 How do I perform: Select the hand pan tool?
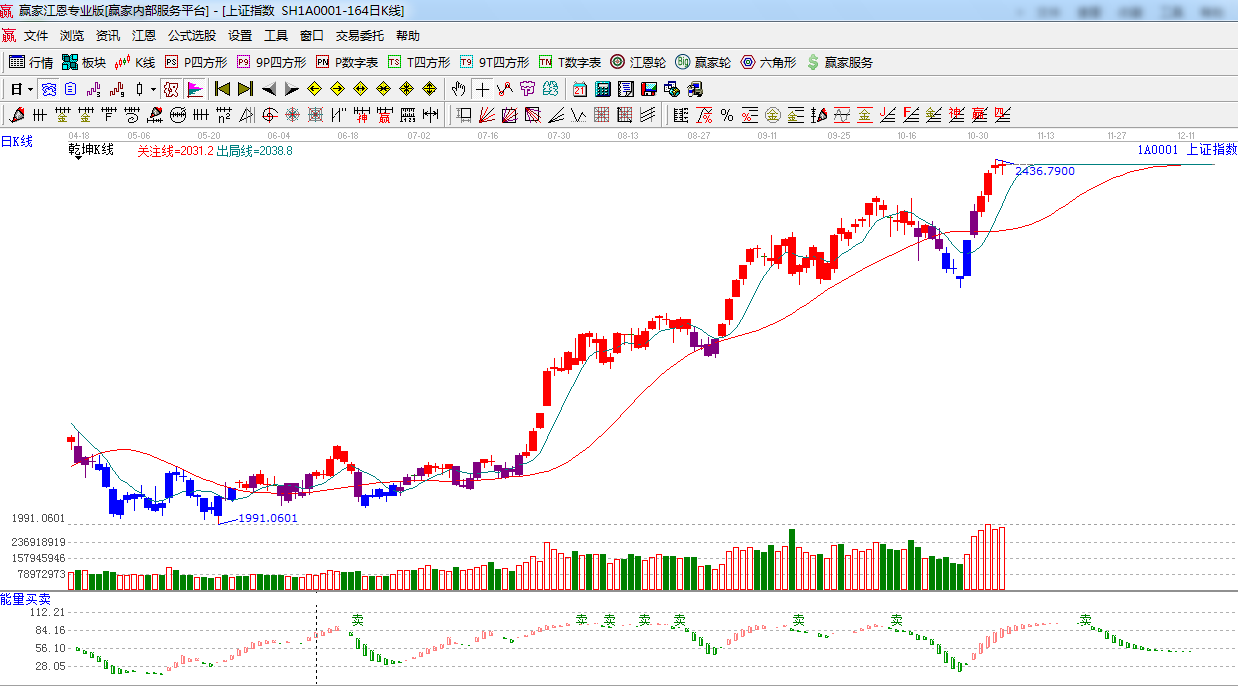pos(459,89)
